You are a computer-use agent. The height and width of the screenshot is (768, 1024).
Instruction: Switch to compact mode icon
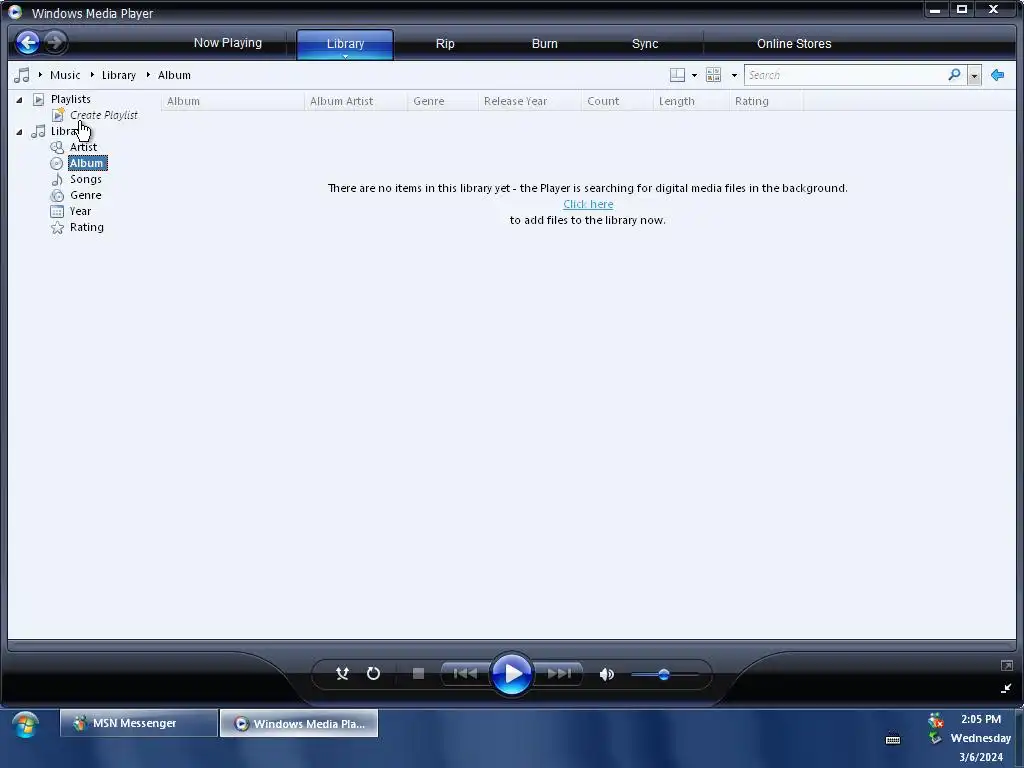(x=1006, y=688)
